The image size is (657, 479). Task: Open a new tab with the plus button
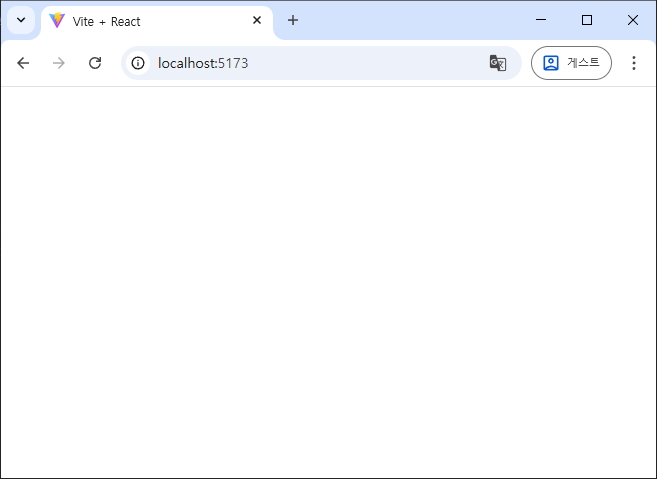pos(293,20)
